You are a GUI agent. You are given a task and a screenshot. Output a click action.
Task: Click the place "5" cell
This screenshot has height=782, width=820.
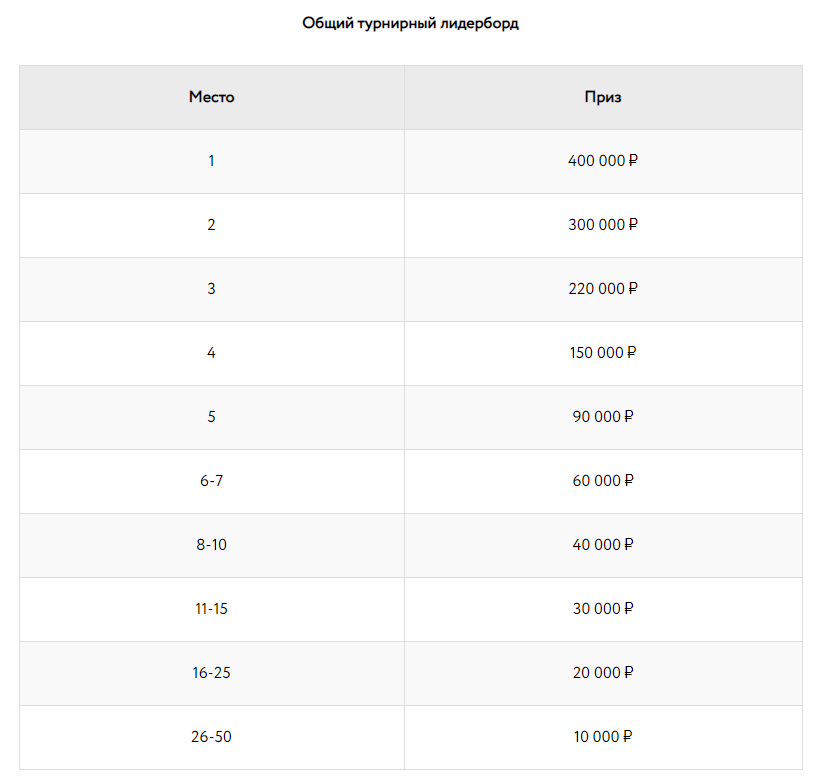click(211, 417)
